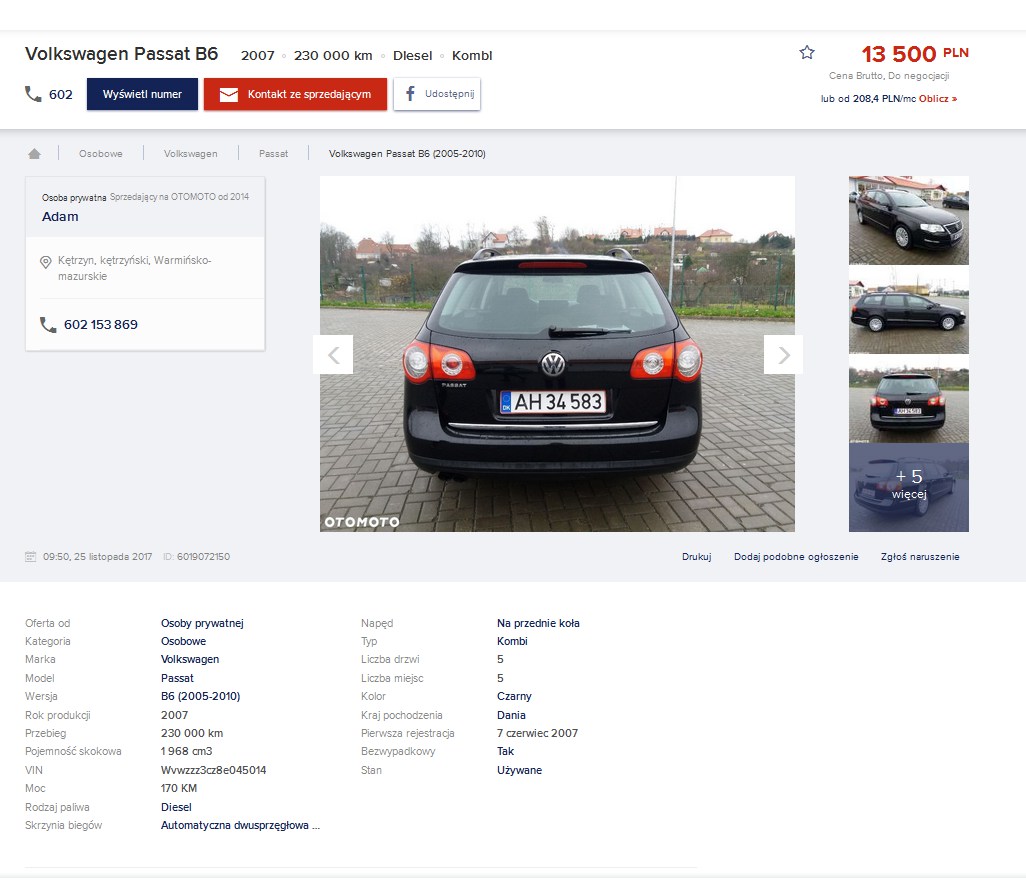This screenshot has height=880, width=1026.
Task: Open Kontakt ze sprzedającym form
Action: (295, 94)
